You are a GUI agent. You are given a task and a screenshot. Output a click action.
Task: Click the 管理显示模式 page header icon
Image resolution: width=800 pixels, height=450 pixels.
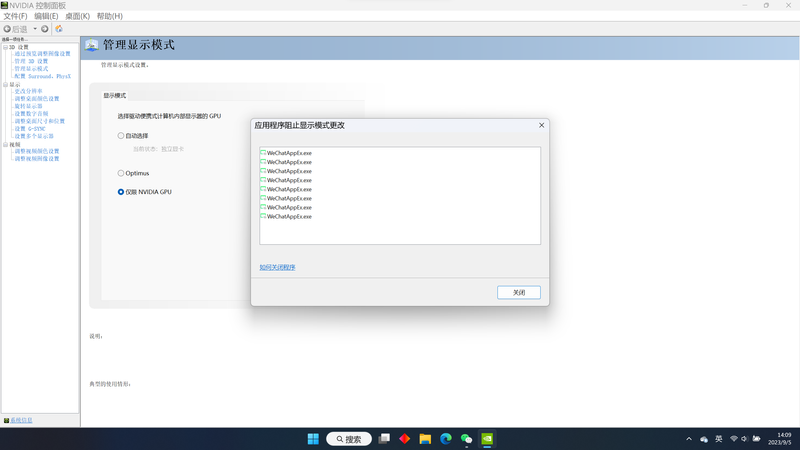pos(92,45)
